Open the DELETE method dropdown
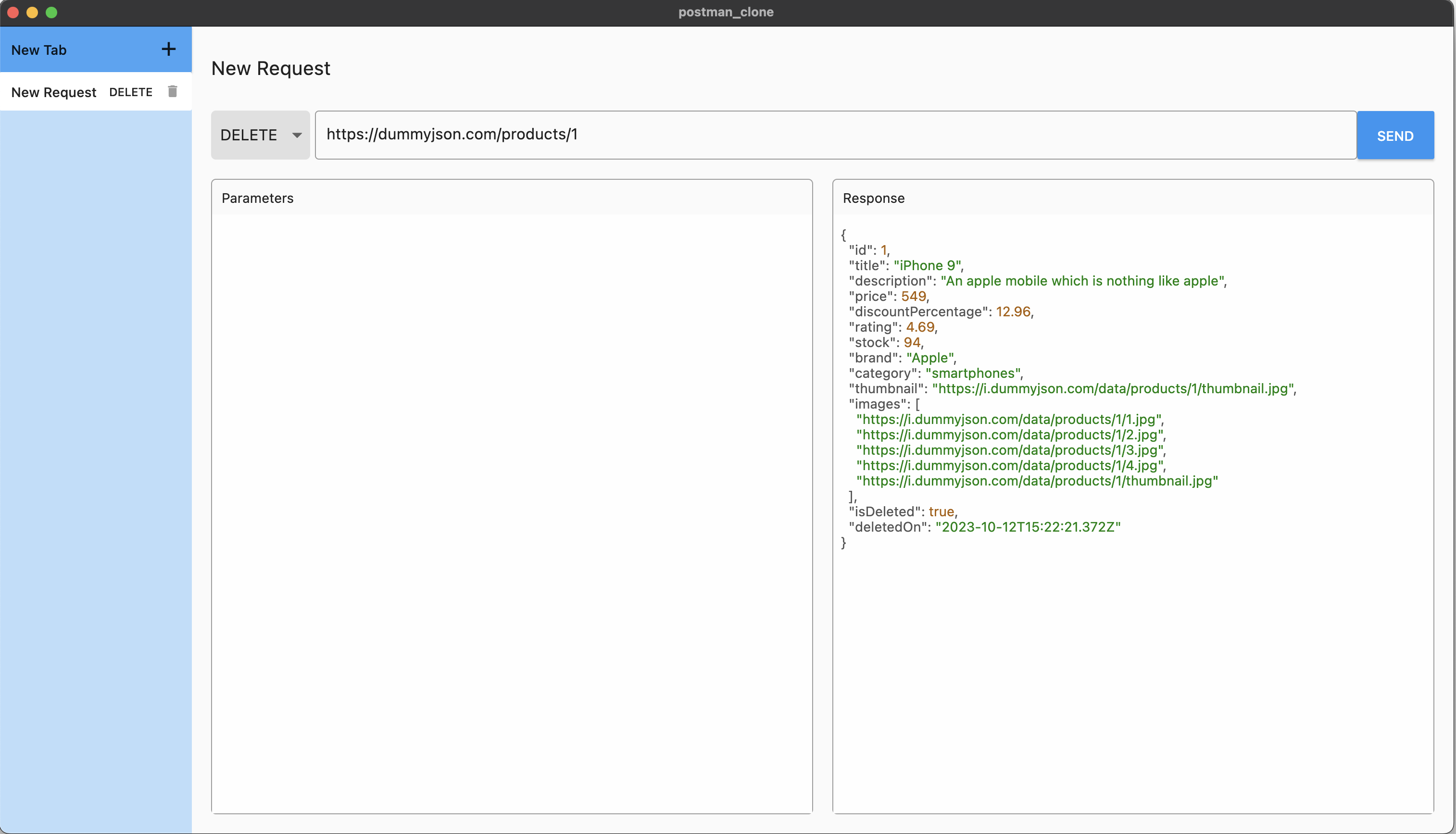 tap(260, 135)
